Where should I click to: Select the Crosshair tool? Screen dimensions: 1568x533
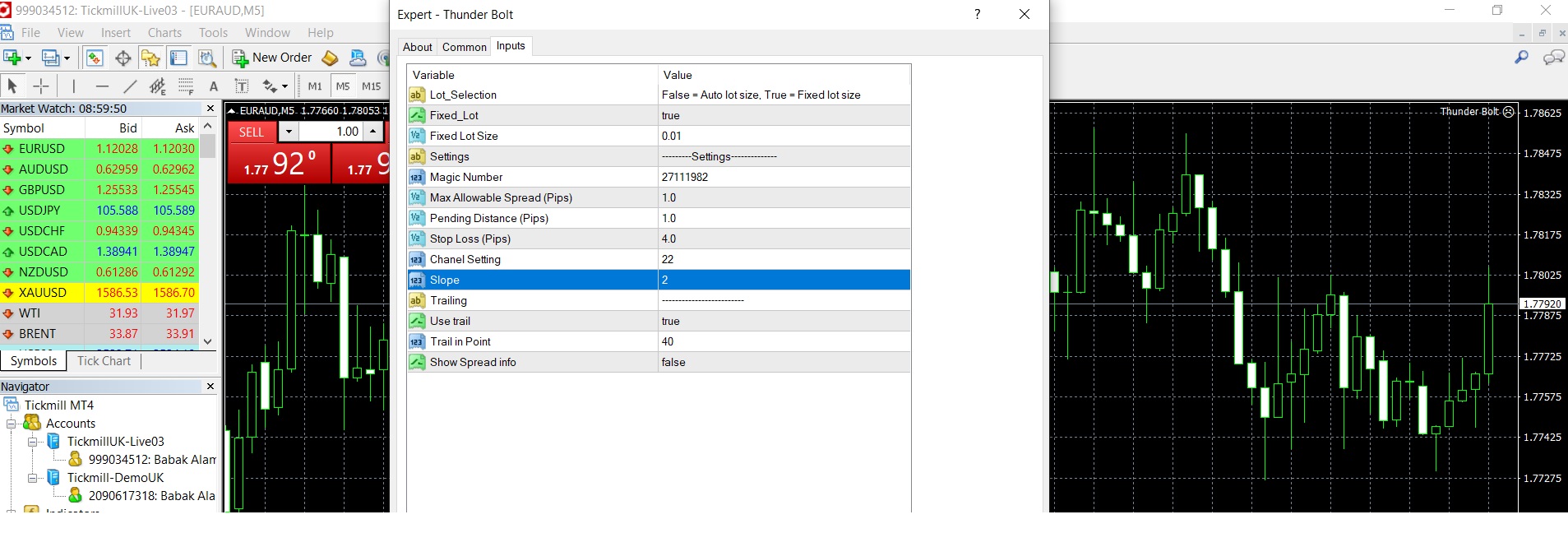click(x=41, y=86)
